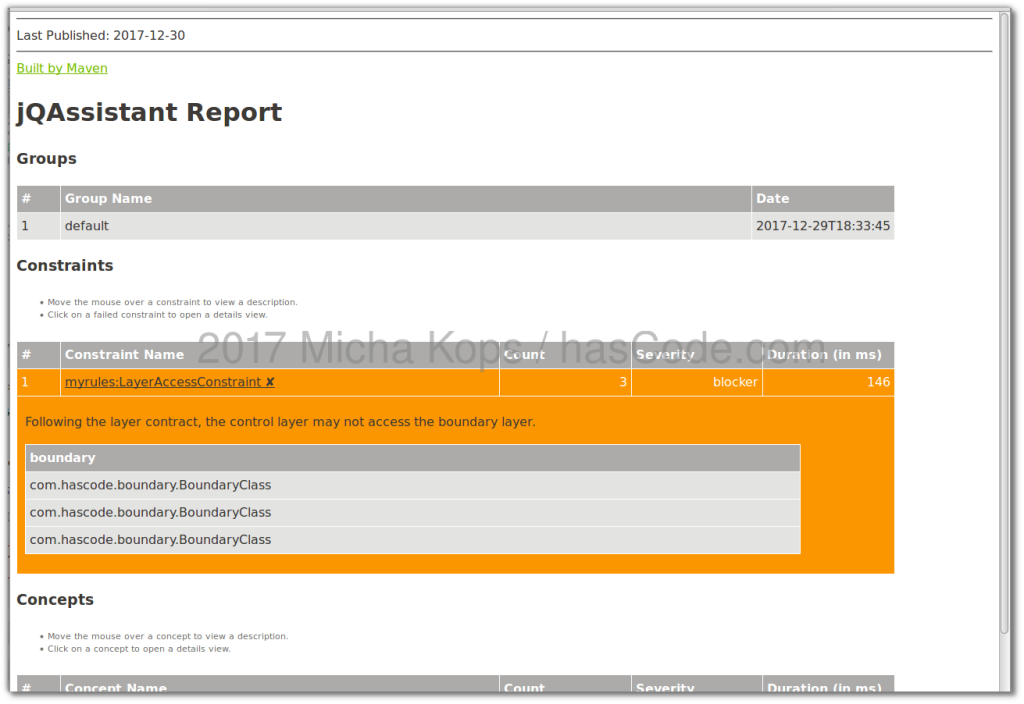Click the Constraint Name column header
1024x704 pixels.
point(125,354)
